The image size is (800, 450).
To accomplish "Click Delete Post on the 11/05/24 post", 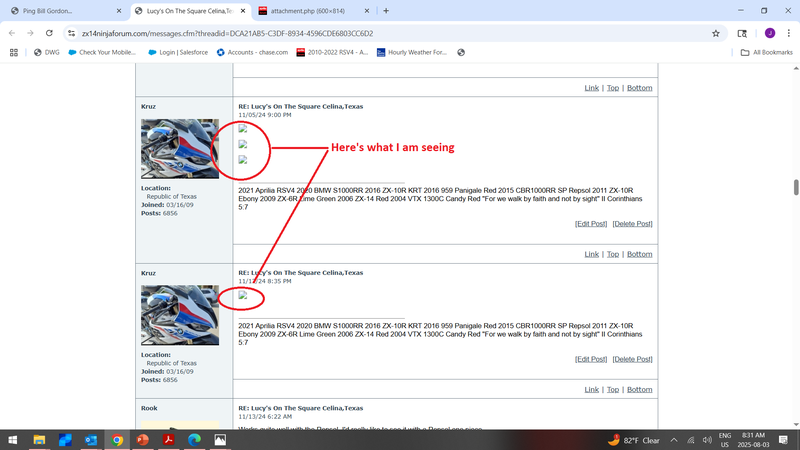I will 632,223.
